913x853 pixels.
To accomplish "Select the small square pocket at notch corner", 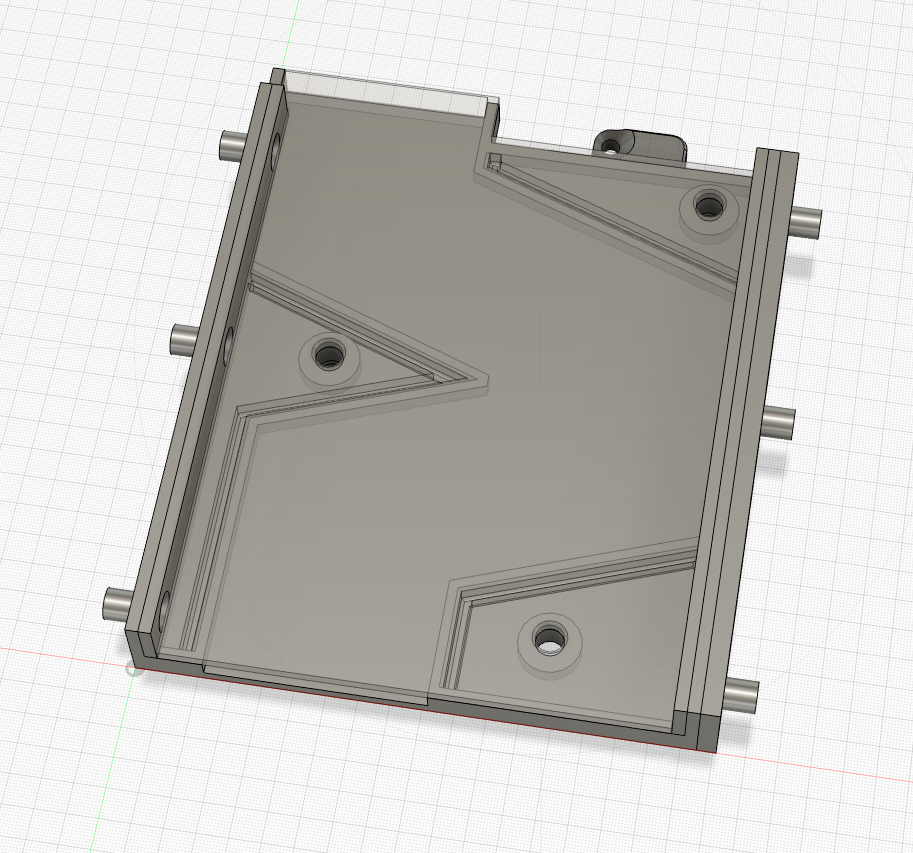I will click(x=494, y=160).
